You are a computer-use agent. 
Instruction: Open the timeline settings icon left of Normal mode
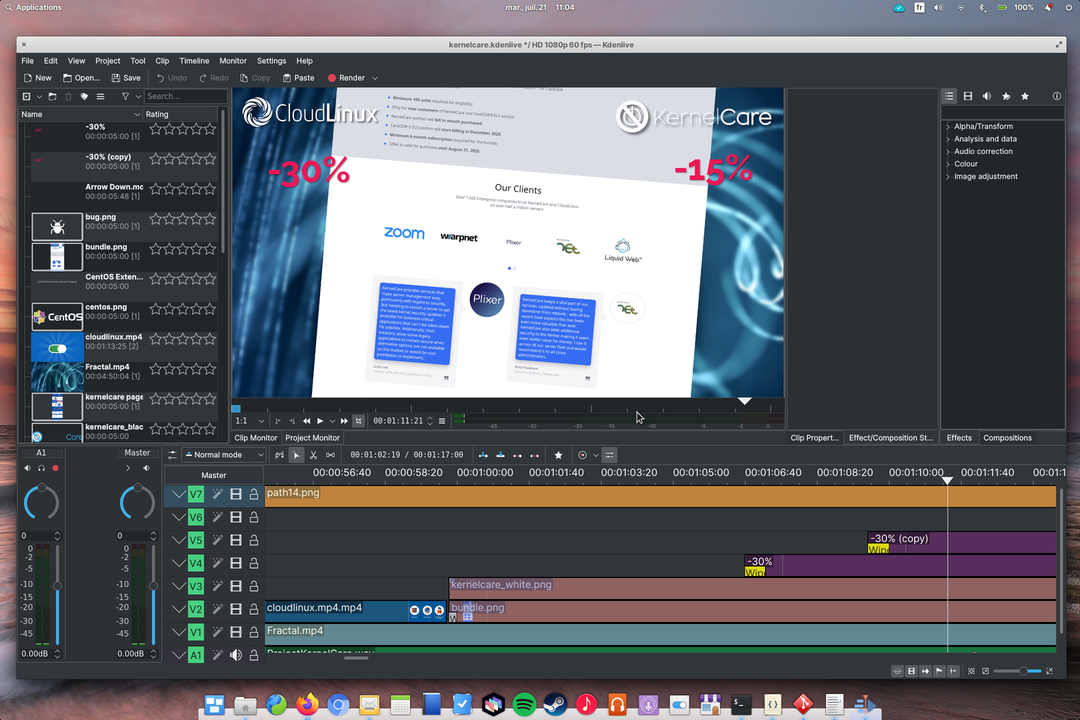click(x=172, y=455)
